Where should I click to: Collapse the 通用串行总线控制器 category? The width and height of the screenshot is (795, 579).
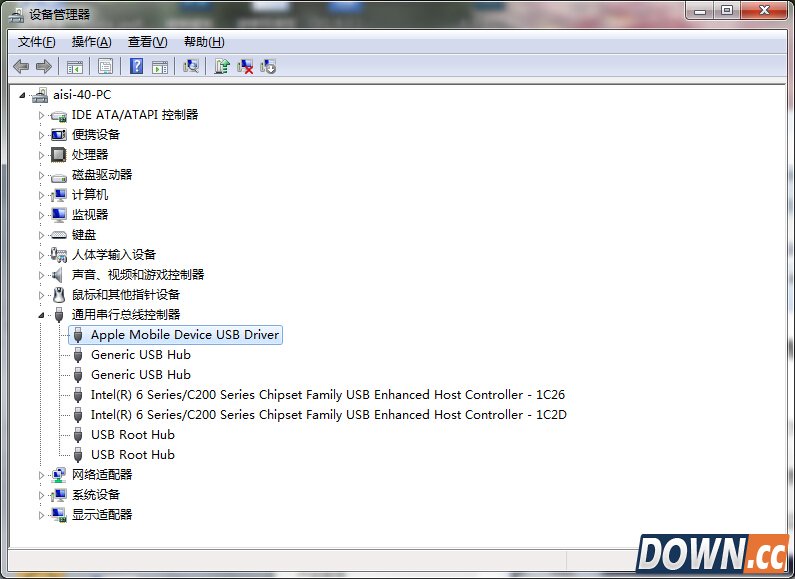coord(42,315)
